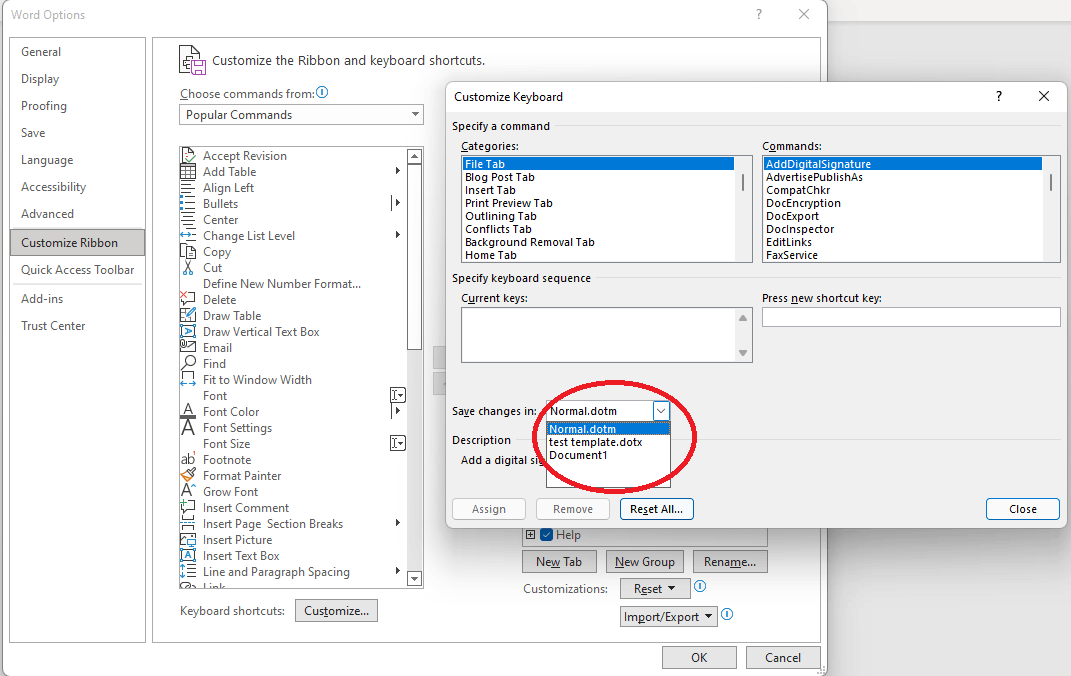Click the Rename... button
This screenshot has width=1071, height=676.
(x=729, y=561)
